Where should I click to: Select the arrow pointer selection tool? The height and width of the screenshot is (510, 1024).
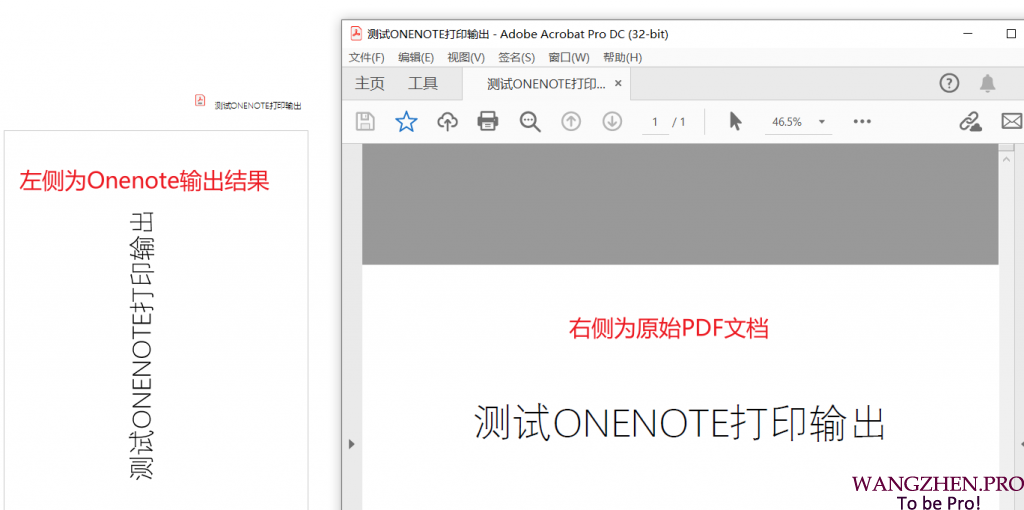click(735, 121)
